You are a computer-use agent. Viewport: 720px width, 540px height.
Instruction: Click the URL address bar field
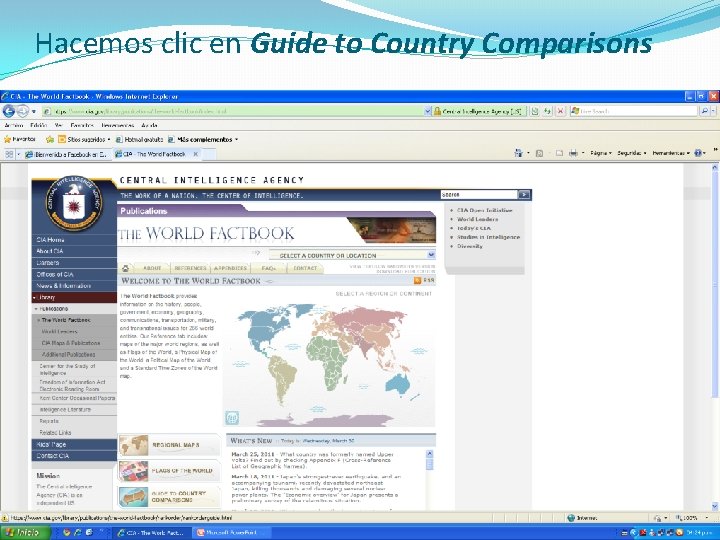pyautogui.click(x=232, y=111)
